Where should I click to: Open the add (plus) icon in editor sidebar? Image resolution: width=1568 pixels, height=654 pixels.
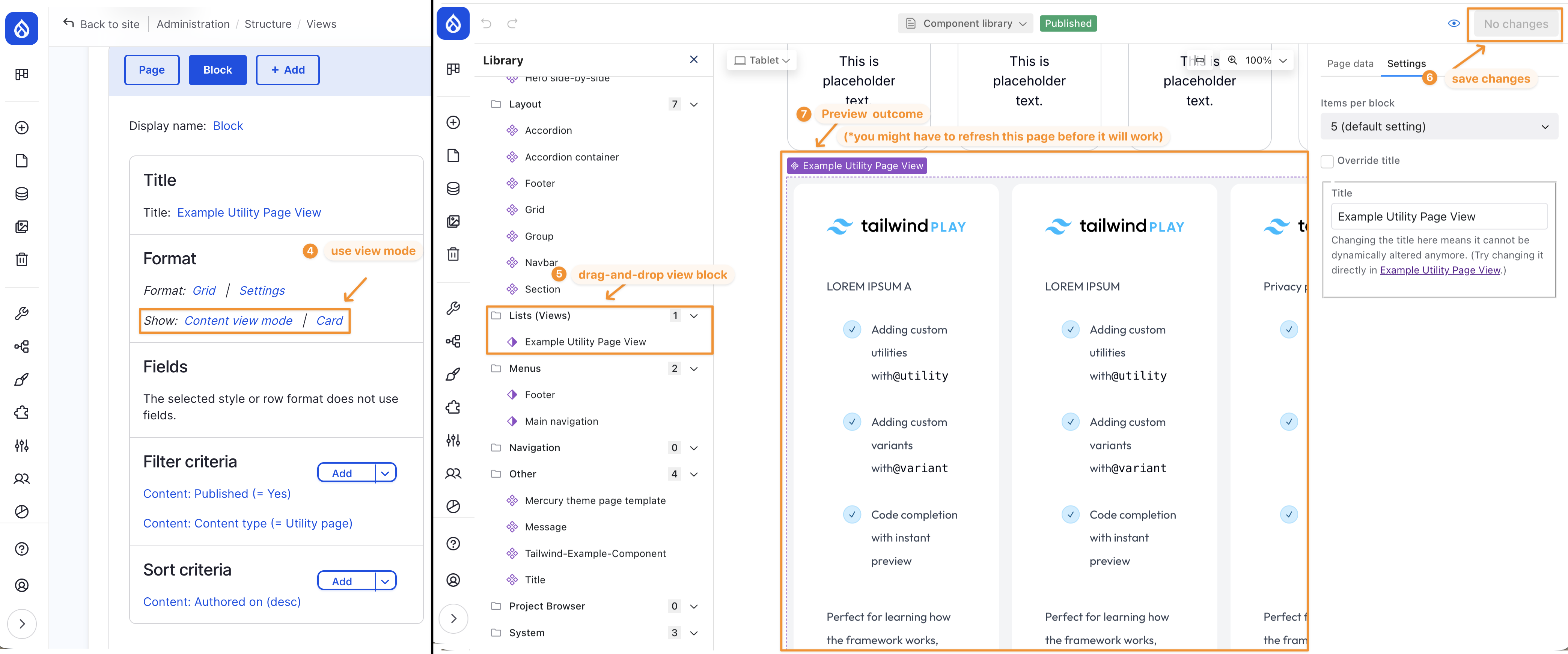pyautogui.click(x=453, y=122)
